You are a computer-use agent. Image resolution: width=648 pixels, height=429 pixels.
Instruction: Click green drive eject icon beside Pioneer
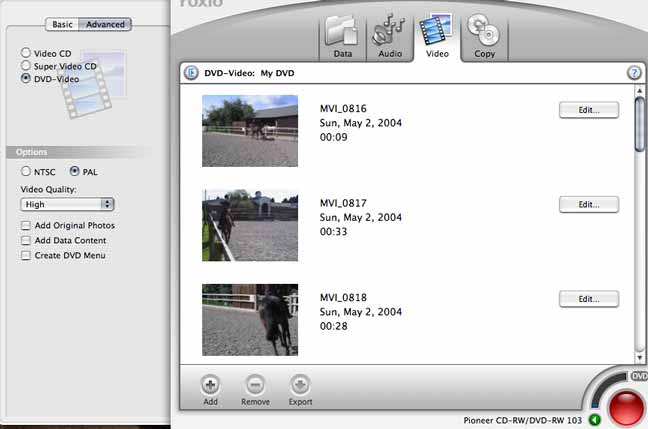pos(595,420)
